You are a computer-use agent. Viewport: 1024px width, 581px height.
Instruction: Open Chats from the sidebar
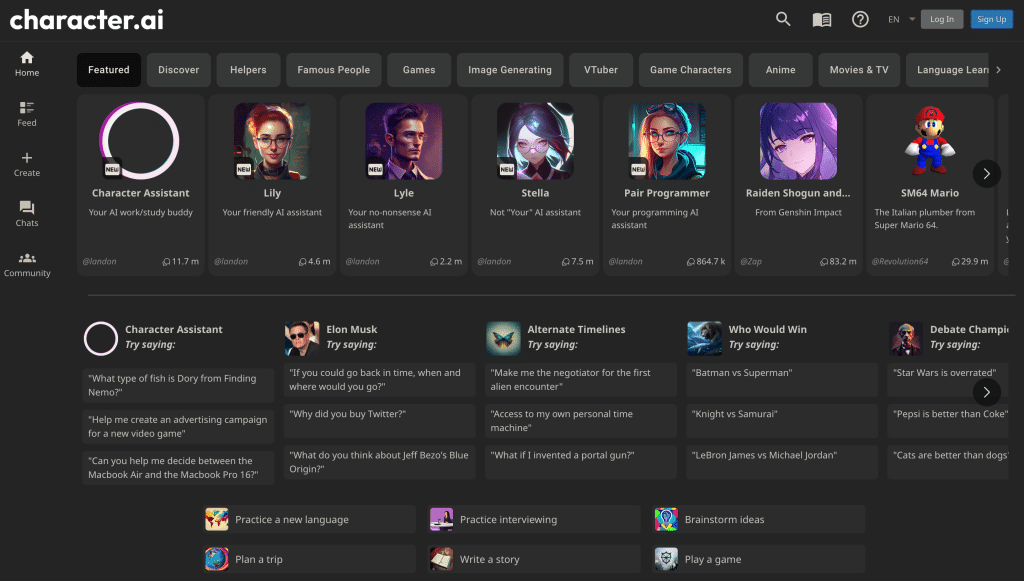(x=26, y=213)
